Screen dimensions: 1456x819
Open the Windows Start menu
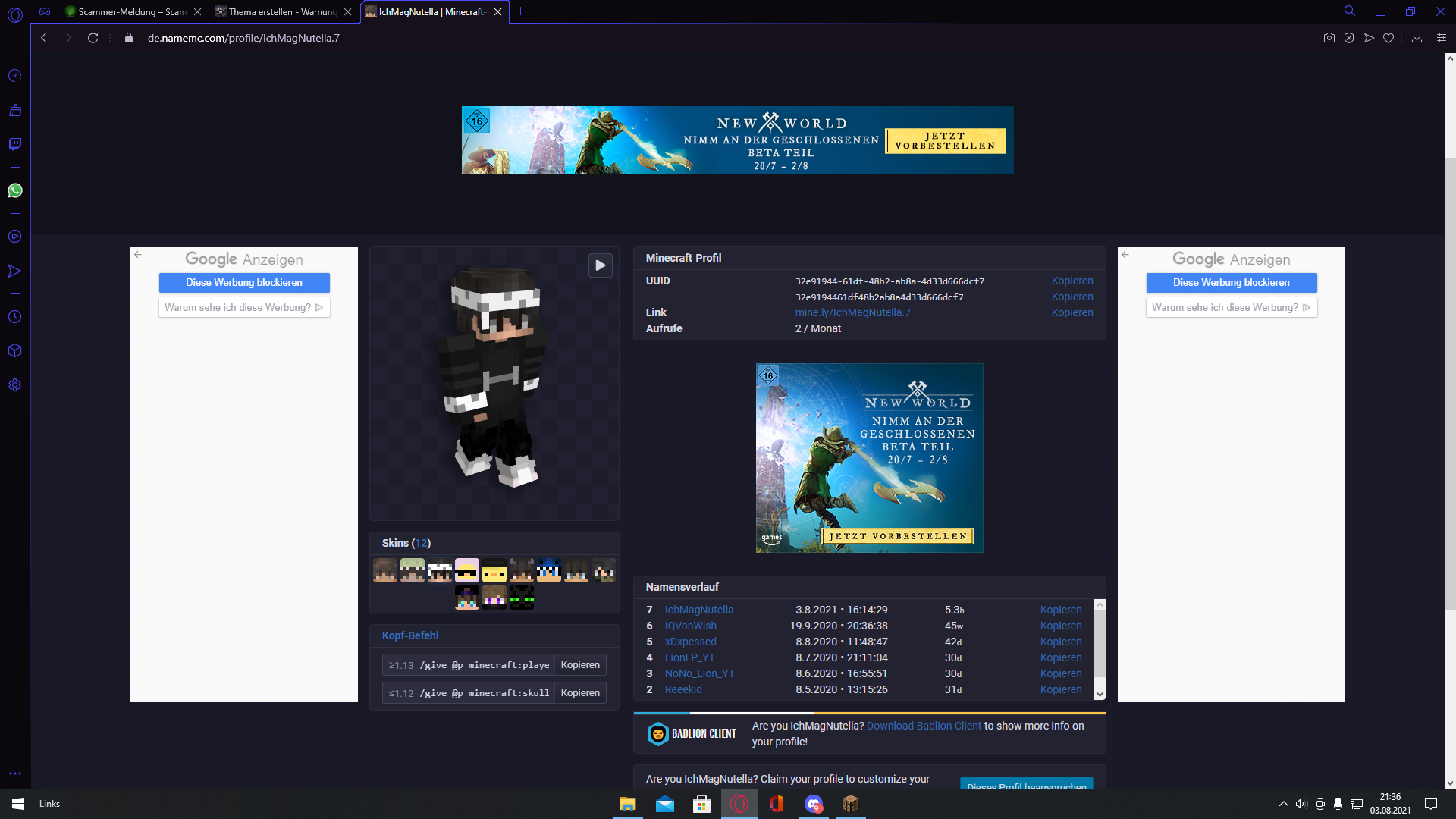click(18, 804)
